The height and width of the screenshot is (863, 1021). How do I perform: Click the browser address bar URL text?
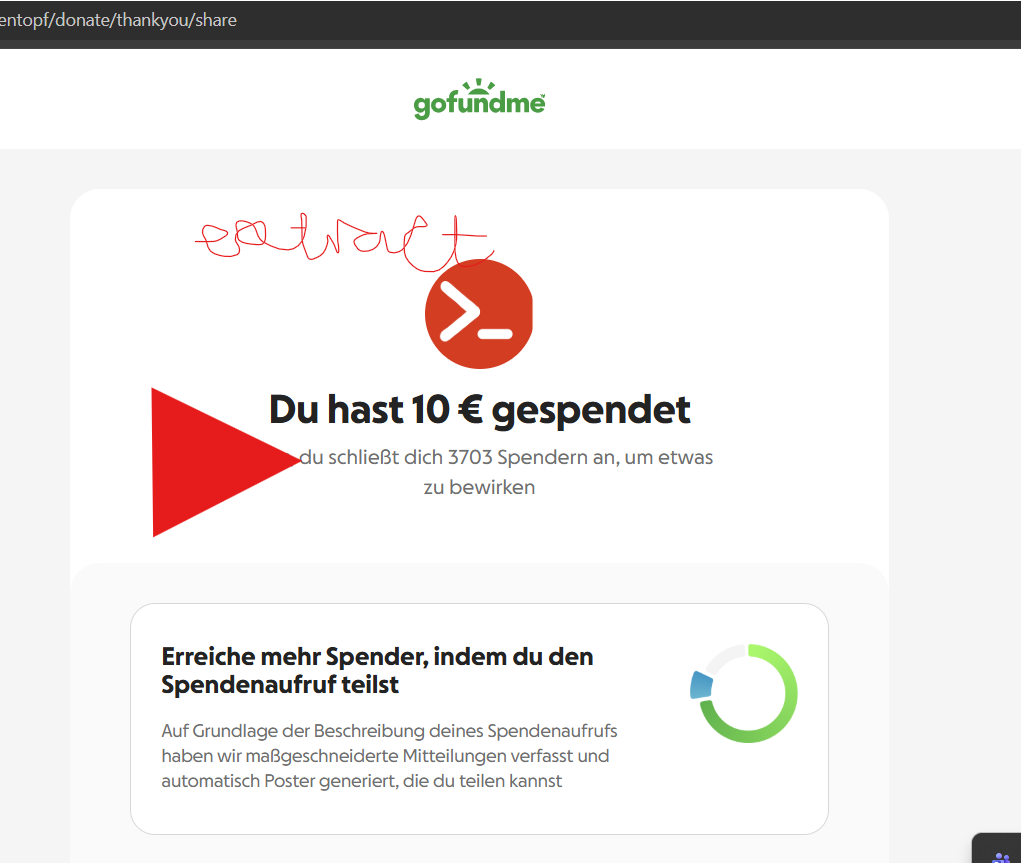point(118,19)
